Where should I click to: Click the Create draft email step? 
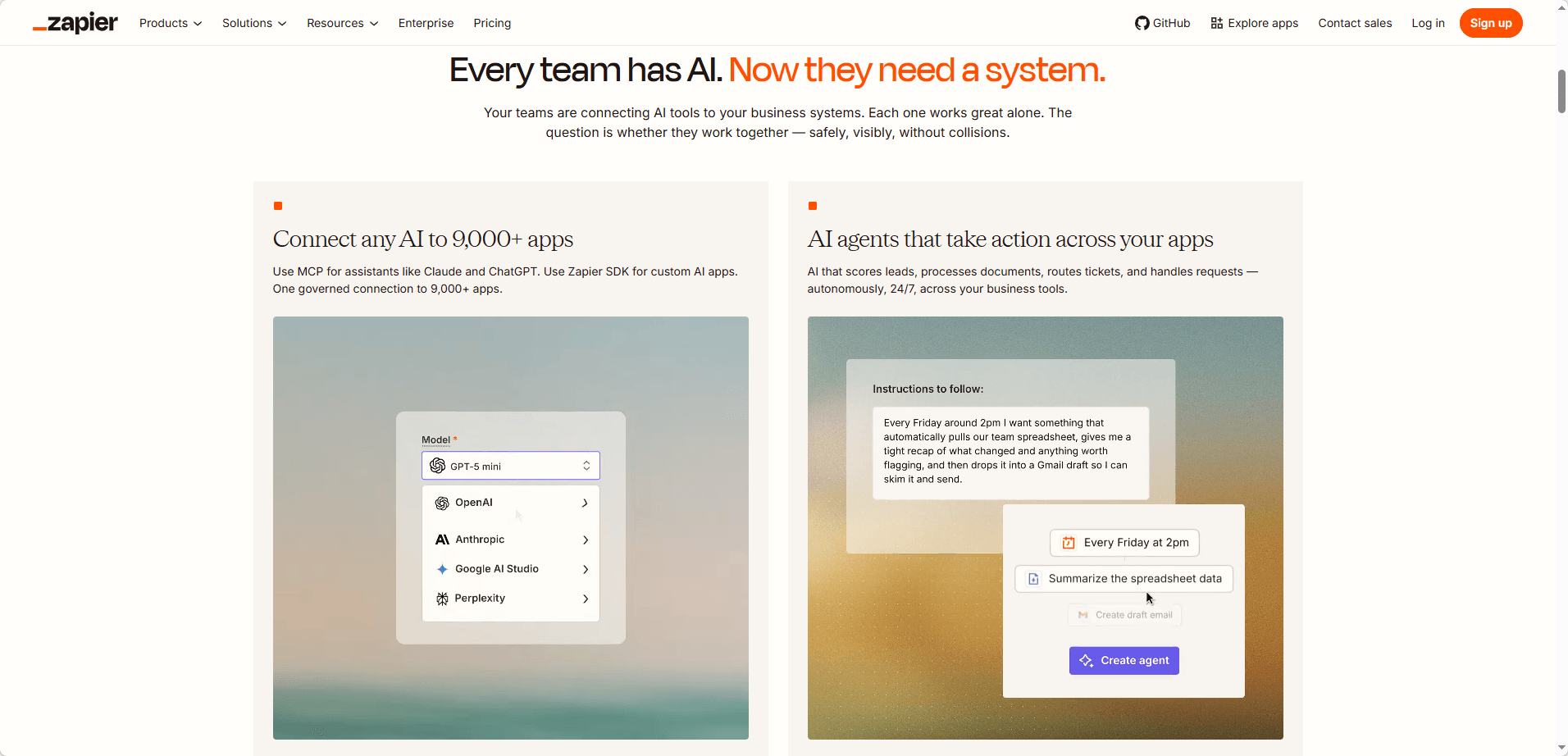coord(1124,615)
